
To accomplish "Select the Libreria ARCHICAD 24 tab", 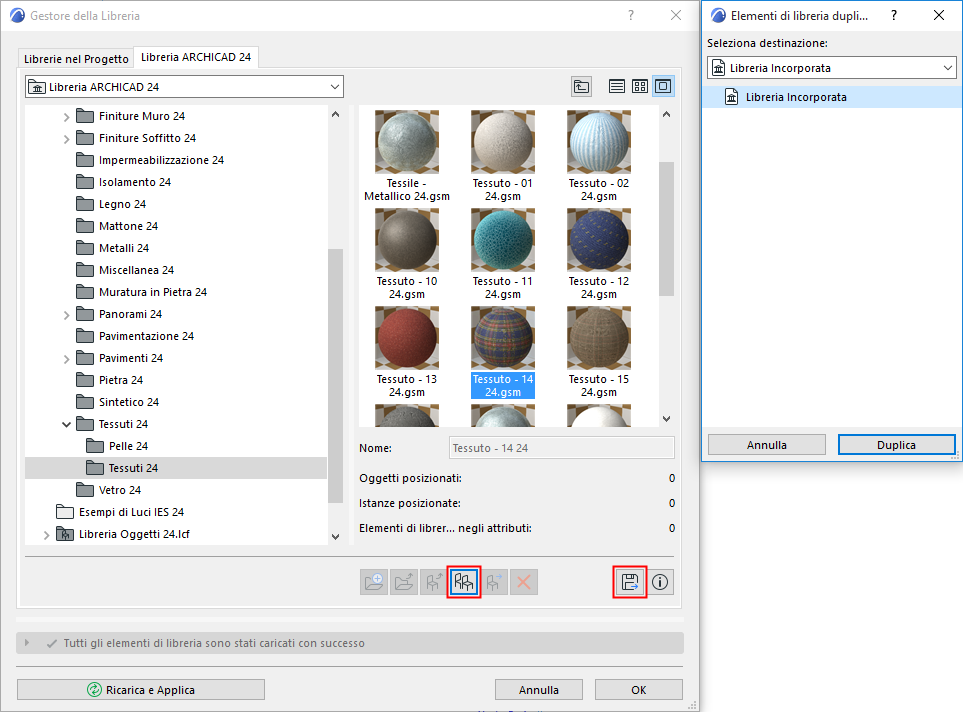I will [x=196, y=57].
